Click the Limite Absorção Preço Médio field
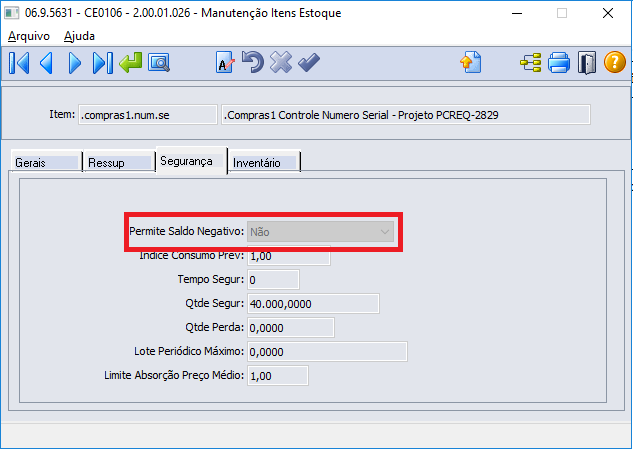Screen dimensions: 633x449 (x=278, y=376)
